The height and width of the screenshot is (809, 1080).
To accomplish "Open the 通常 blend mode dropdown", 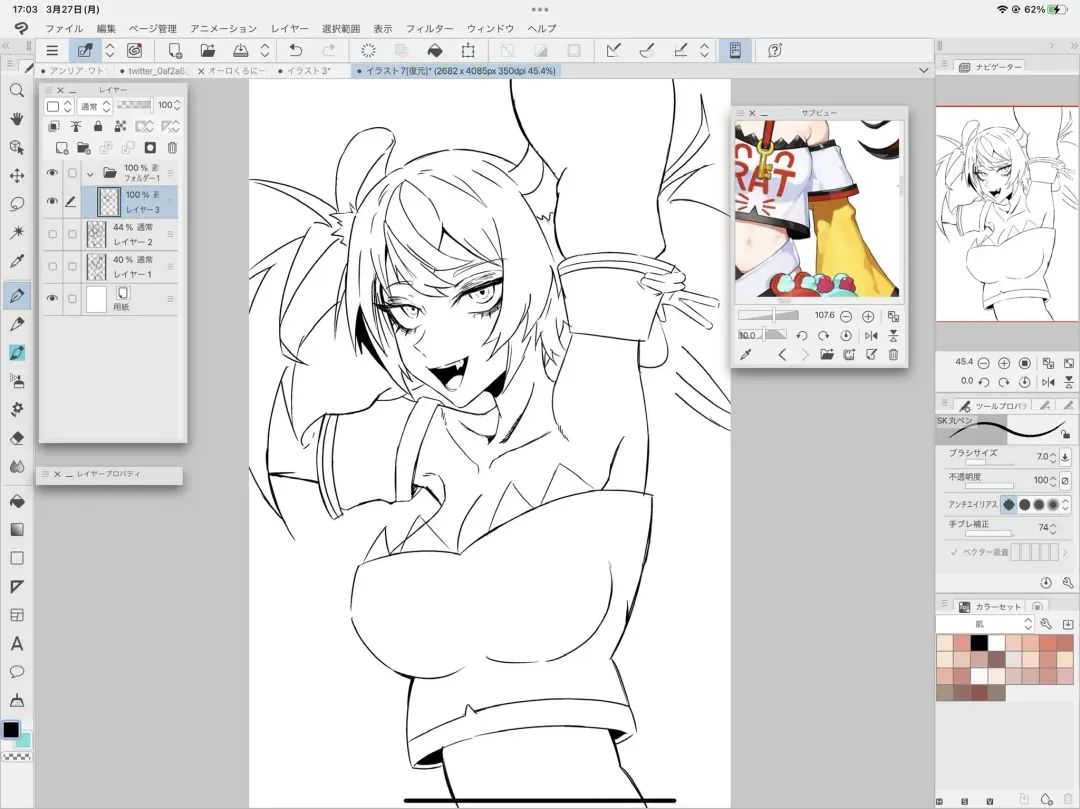I will point(95,106).
